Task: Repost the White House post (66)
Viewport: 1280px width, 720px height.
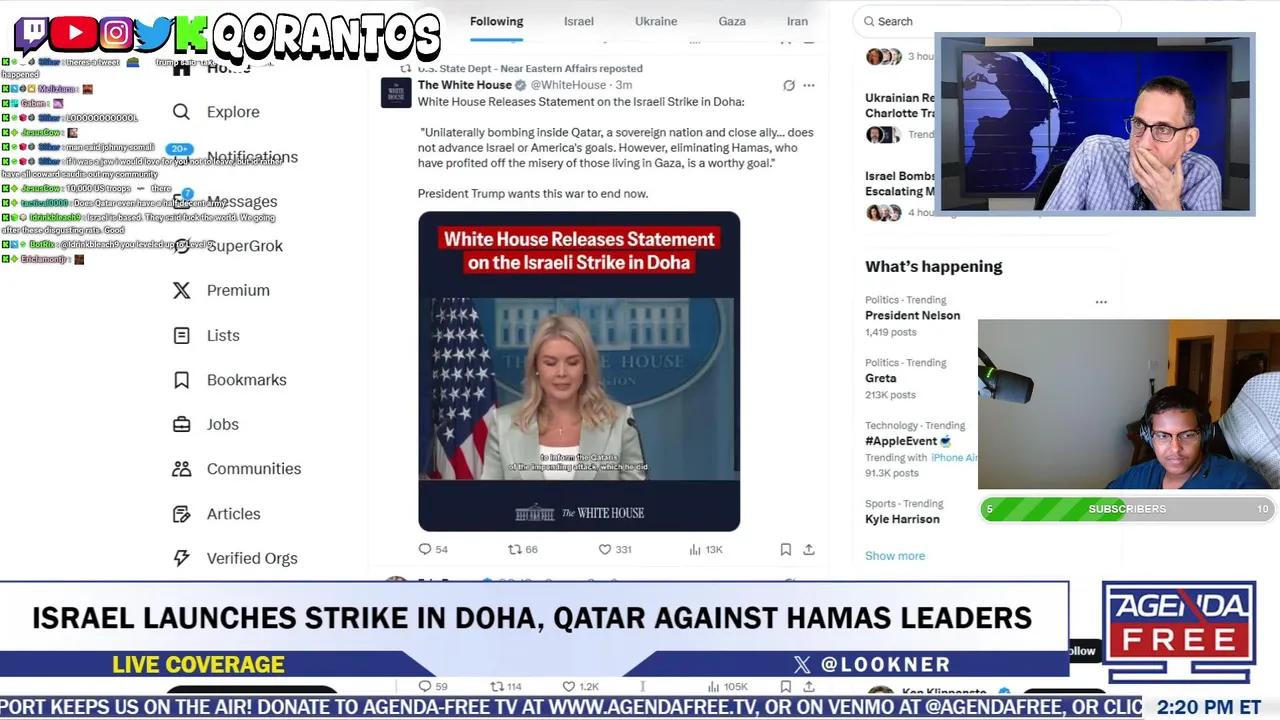Action: pyautogui.click(x=523, y=549)
